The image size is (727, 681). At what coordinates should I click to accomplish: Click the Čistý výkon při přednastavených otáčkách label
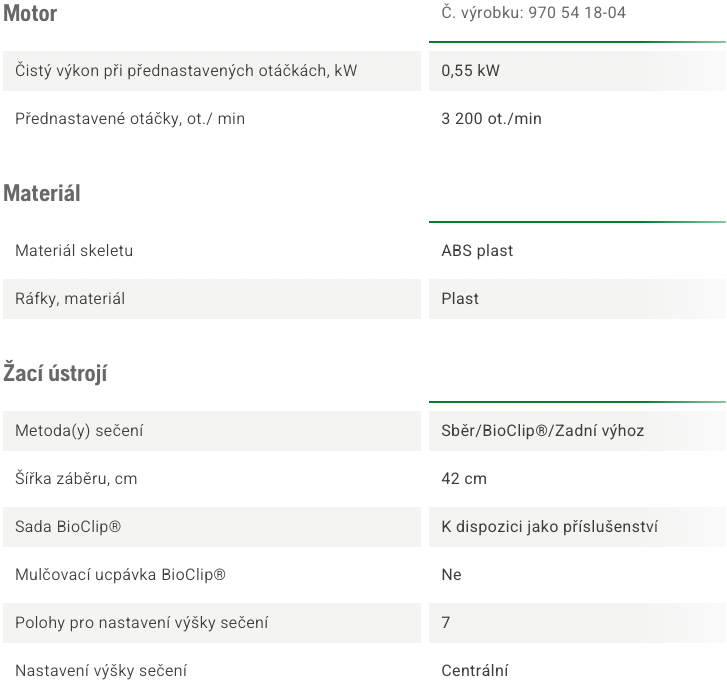click(x=186, y=70)
